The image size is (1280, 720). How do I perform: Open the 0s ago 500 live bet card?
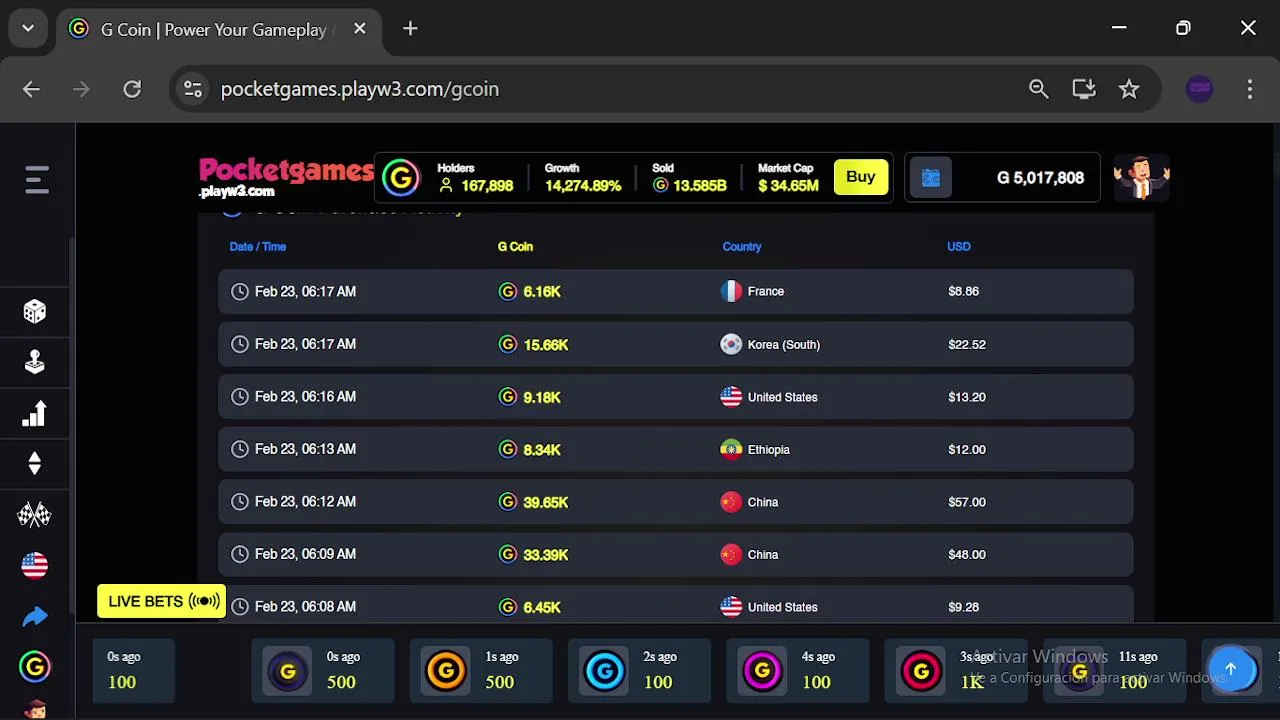pos(323,669)
